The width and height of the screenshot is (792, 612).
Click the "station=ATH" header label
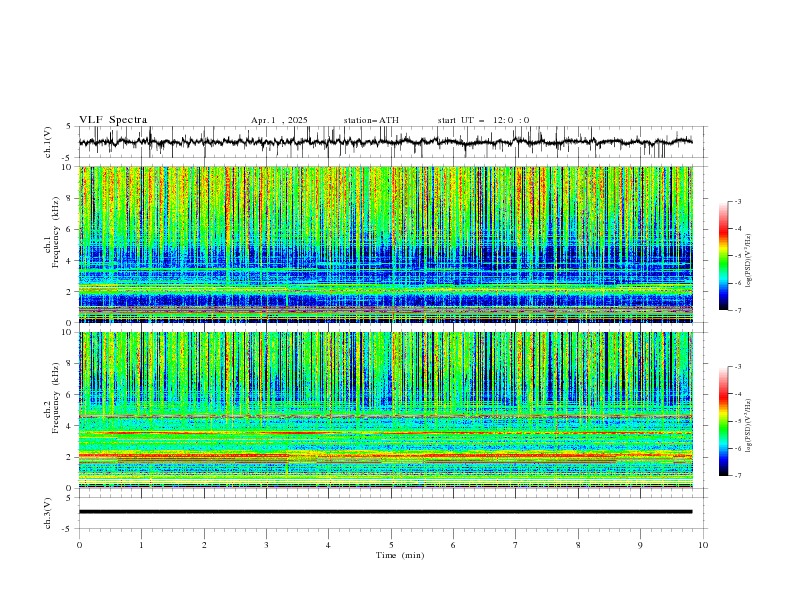[371, 120]
